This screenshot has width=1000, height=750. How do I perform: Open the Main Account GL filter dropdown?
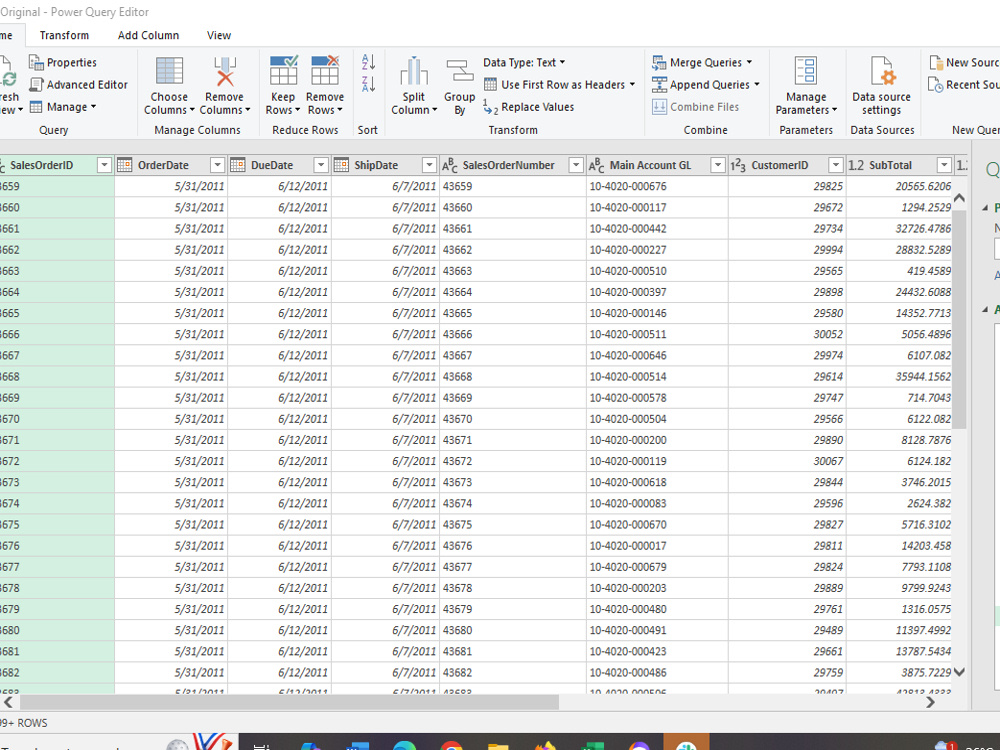[717, 165]
